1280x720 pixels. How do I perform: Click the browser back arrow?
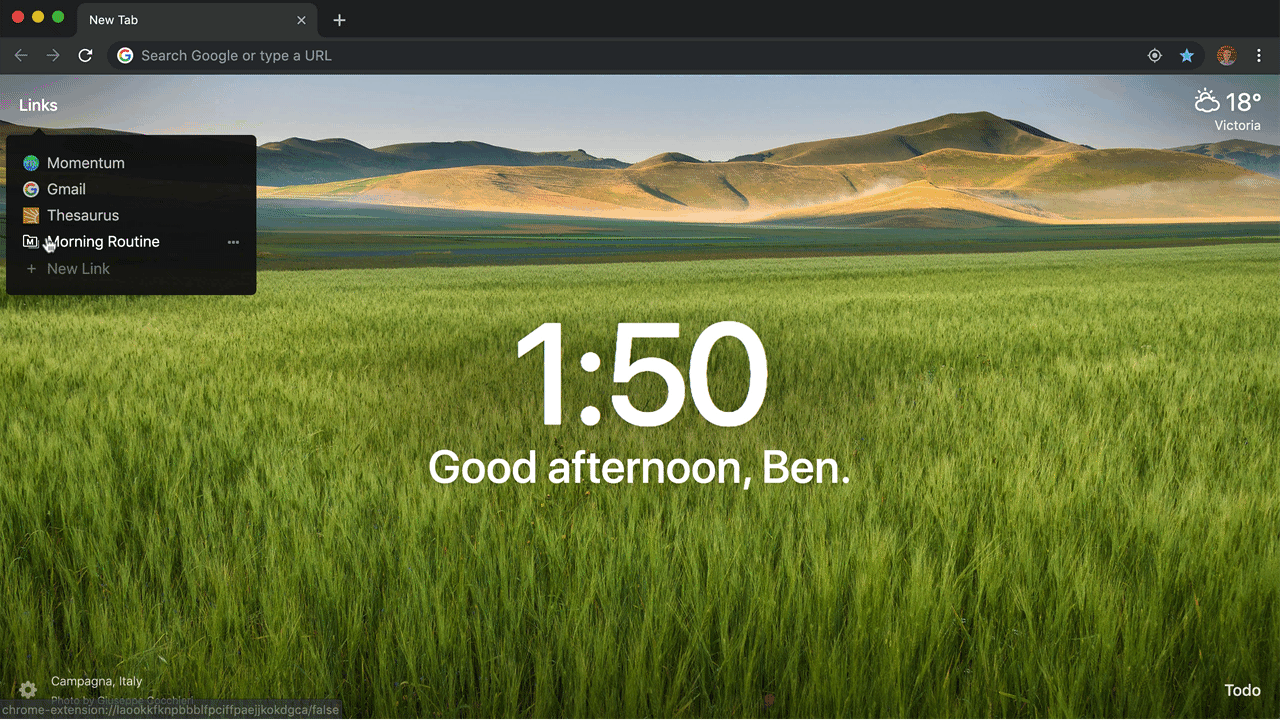pyautogui.click(x=21, y=56)
